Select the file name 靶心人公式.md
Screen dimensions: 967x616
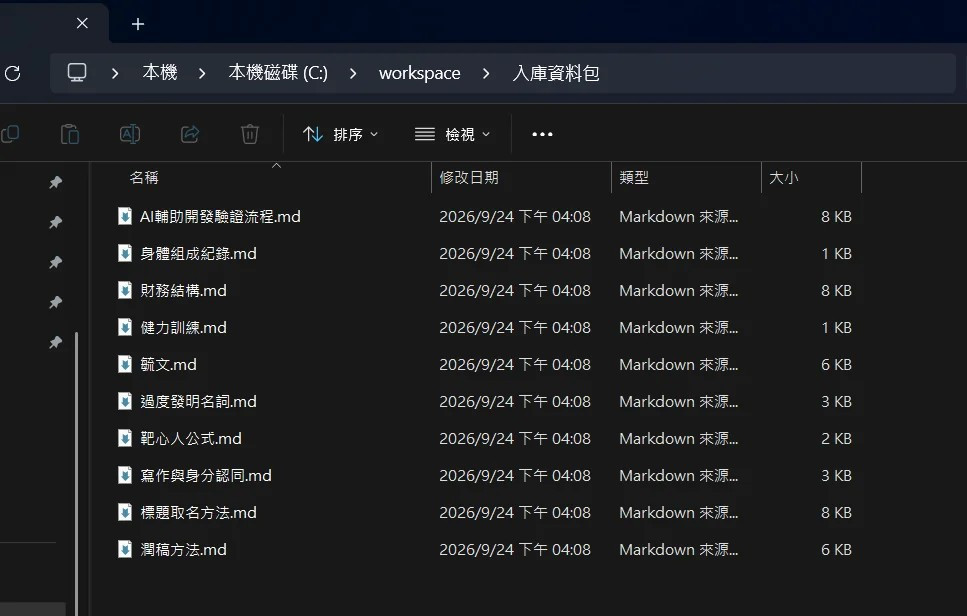(x=191, y=438)
